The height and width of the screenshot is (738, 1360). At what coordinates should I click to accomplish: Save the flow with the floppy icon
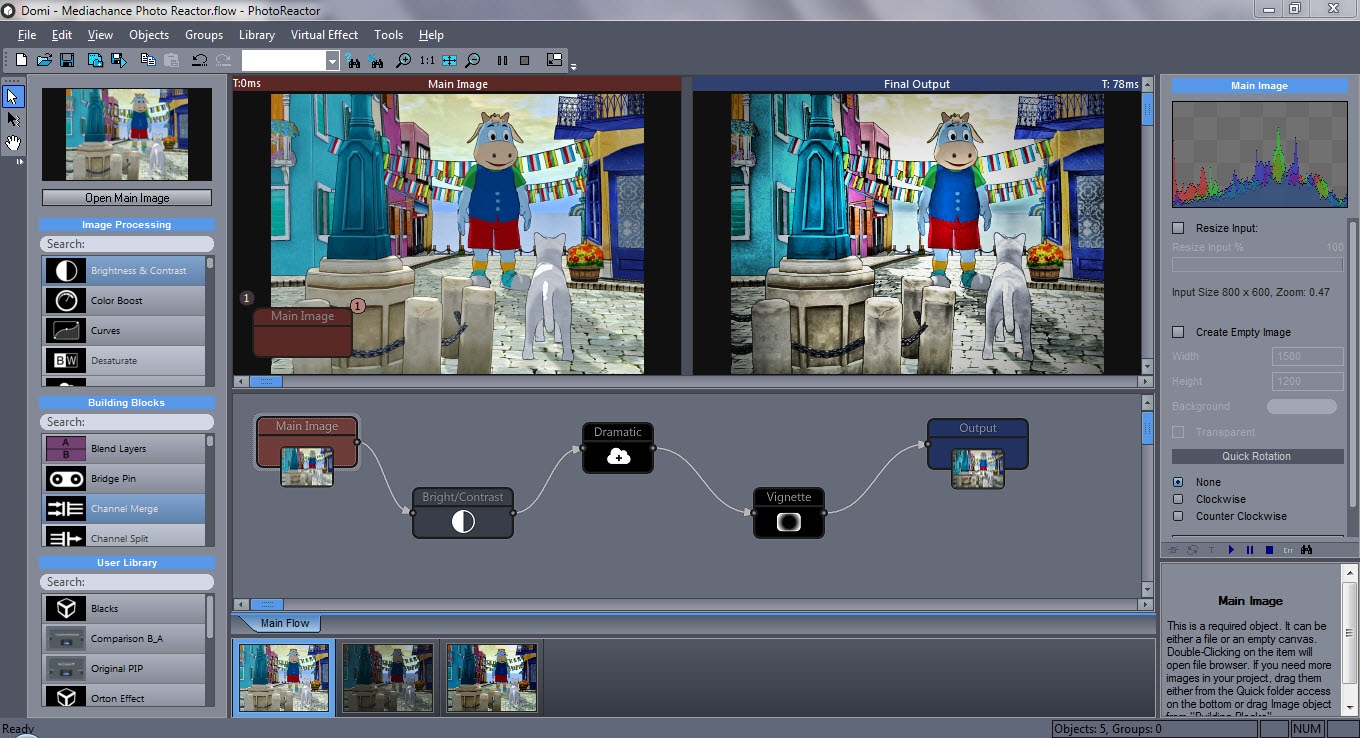(x=67, y=61)
